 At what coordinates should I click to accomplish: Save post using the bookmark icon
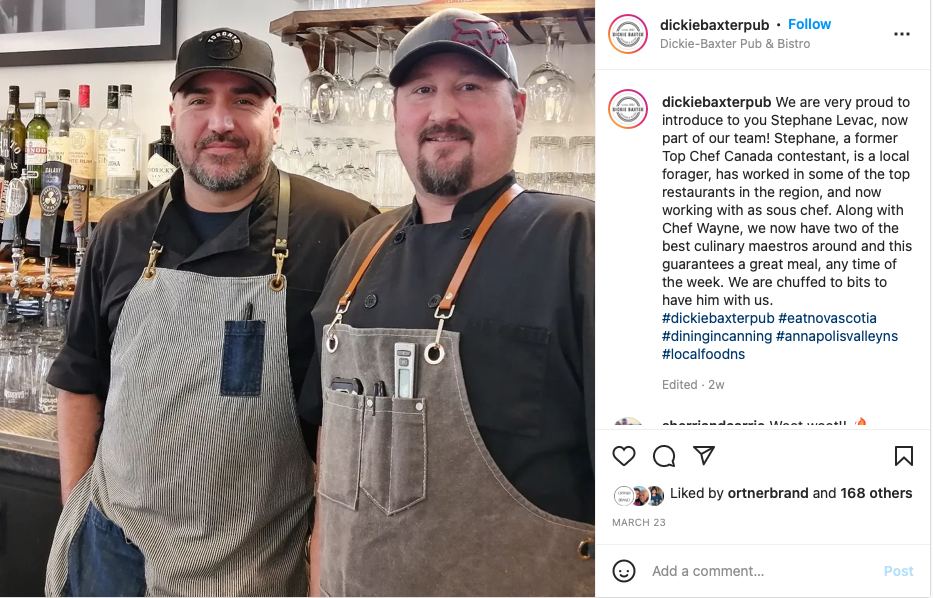pos(903,456)
